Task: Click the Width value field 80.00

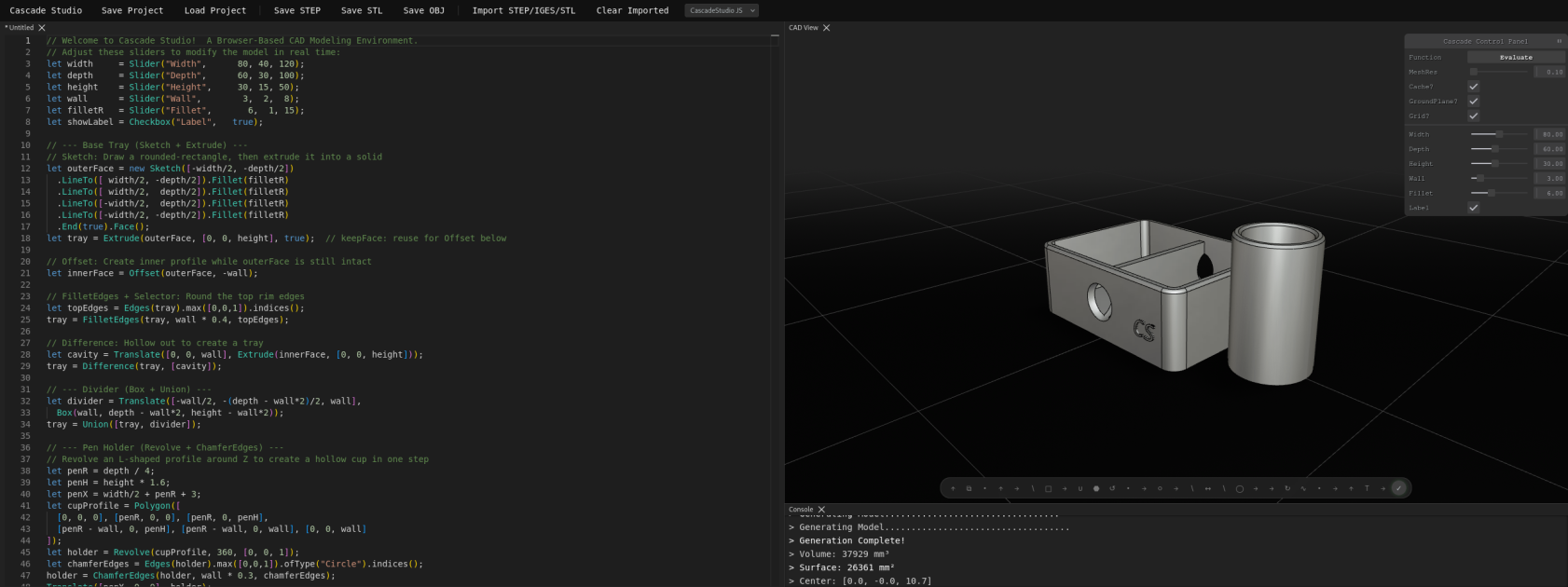Action: point(1550,134)
